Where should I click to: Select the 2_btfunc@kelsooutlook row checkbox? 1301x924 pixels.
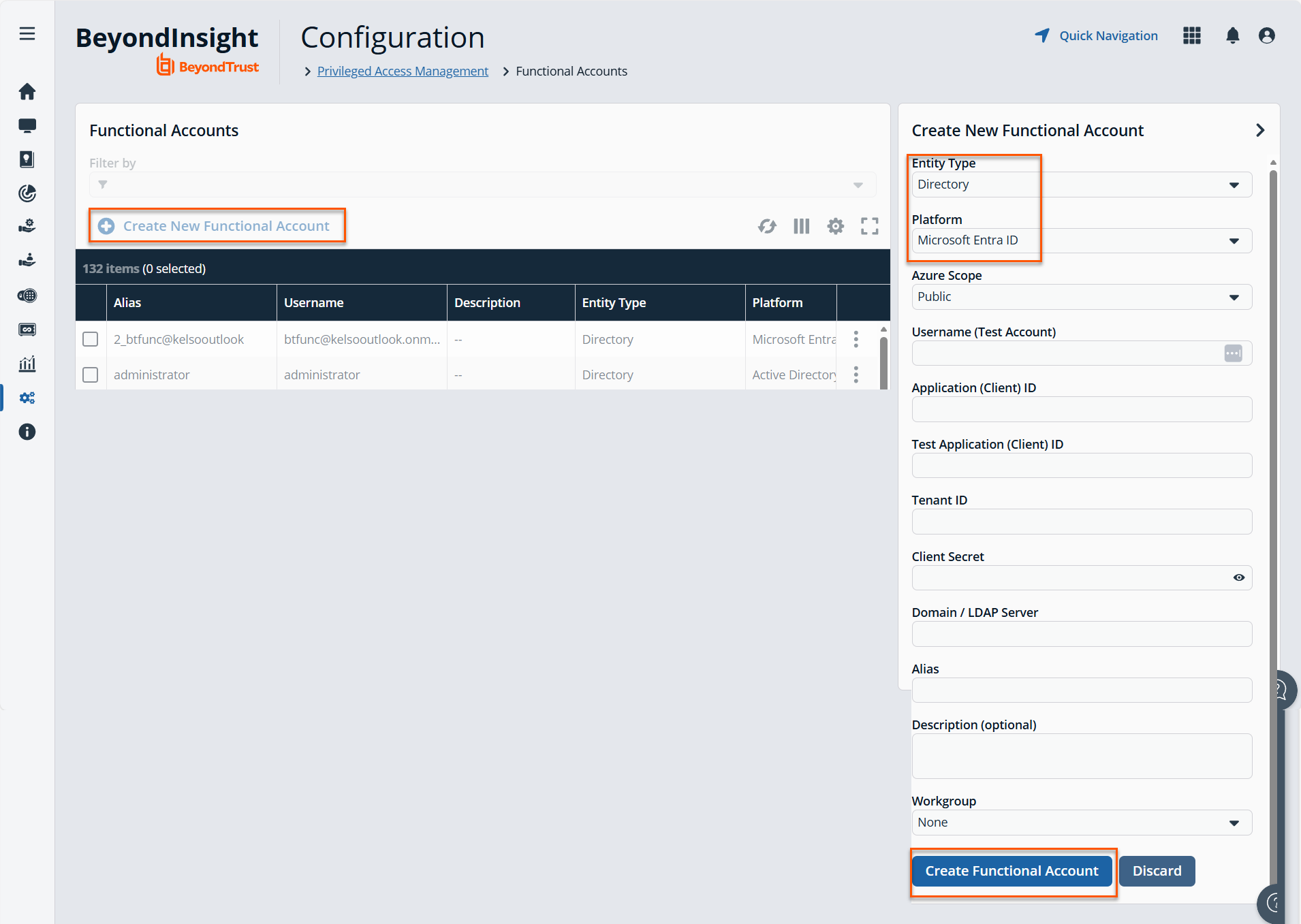[x=91, y=339]
